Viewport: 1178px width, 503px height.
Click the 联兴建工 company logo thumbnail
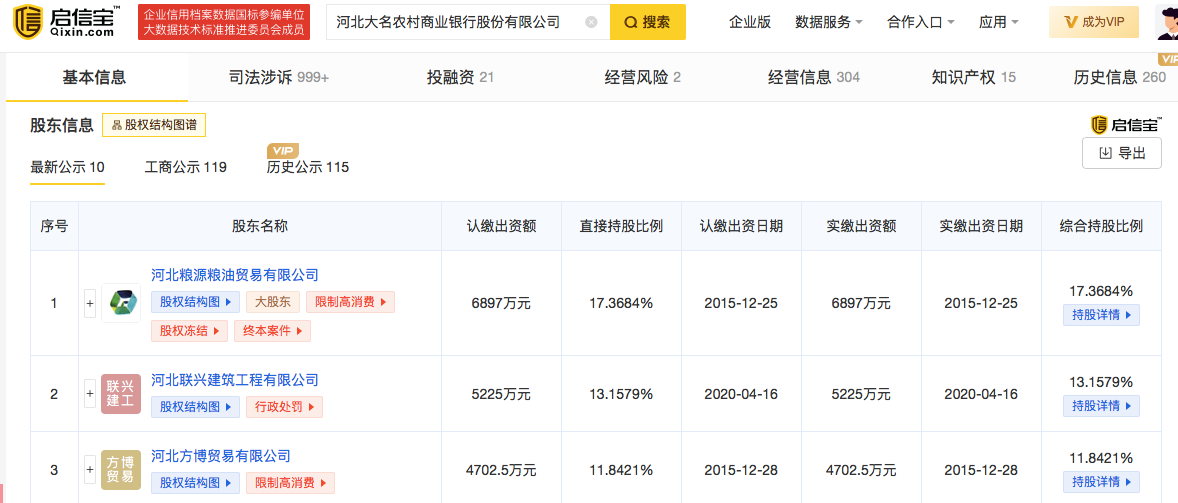(121, 394)
